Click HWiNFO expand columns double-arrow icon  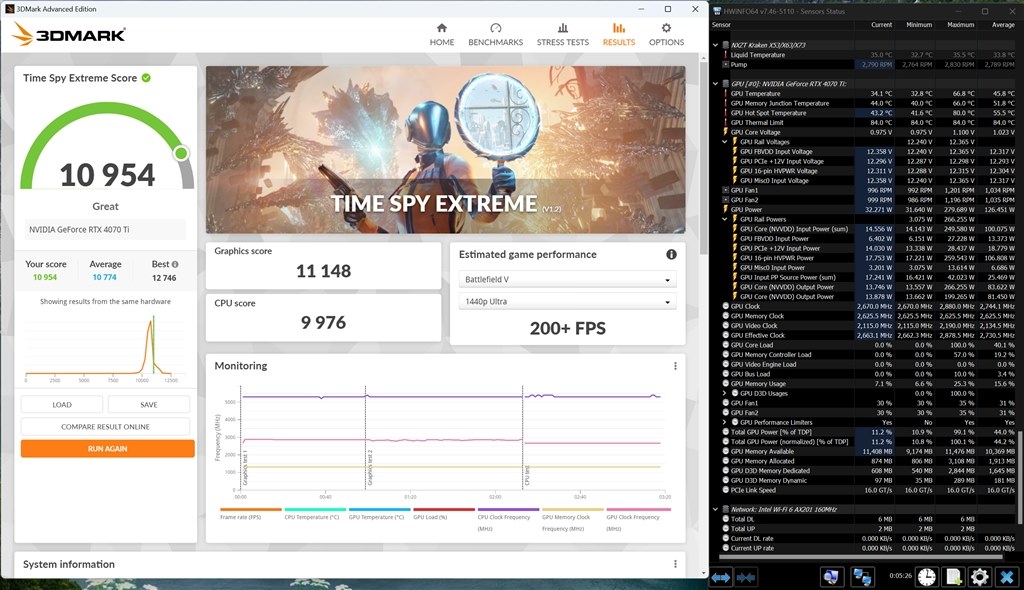(x=721, y=577)
